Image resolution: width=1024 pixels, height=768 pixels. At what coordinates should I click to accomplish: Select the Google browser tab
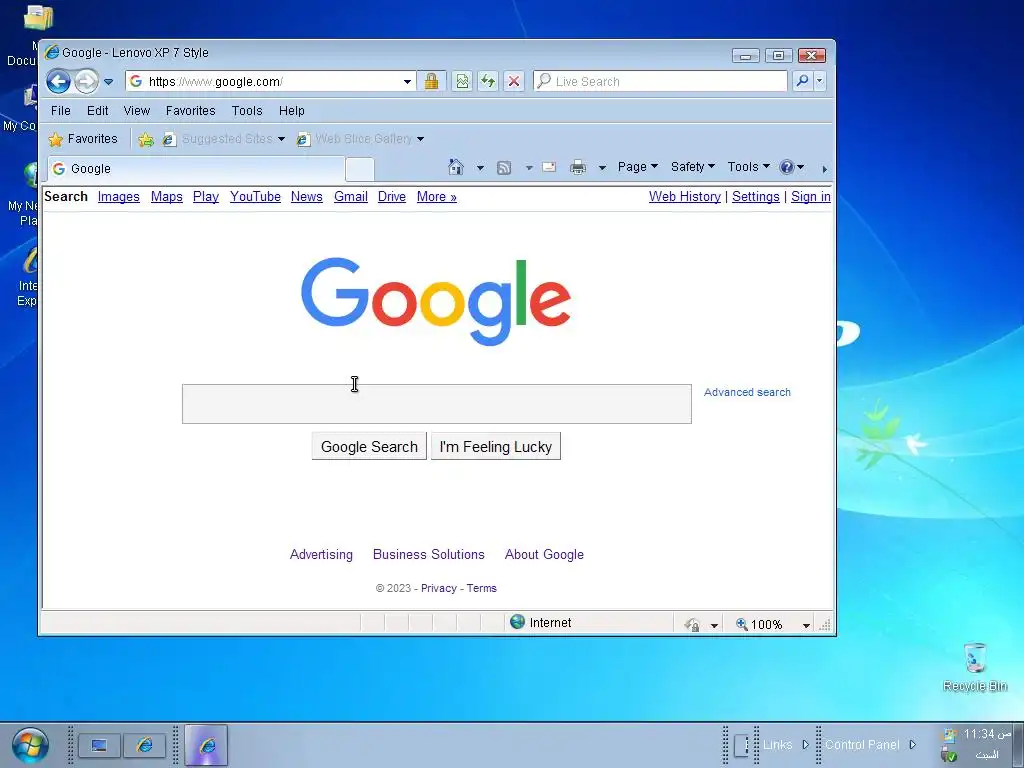(x=196, y=168)
